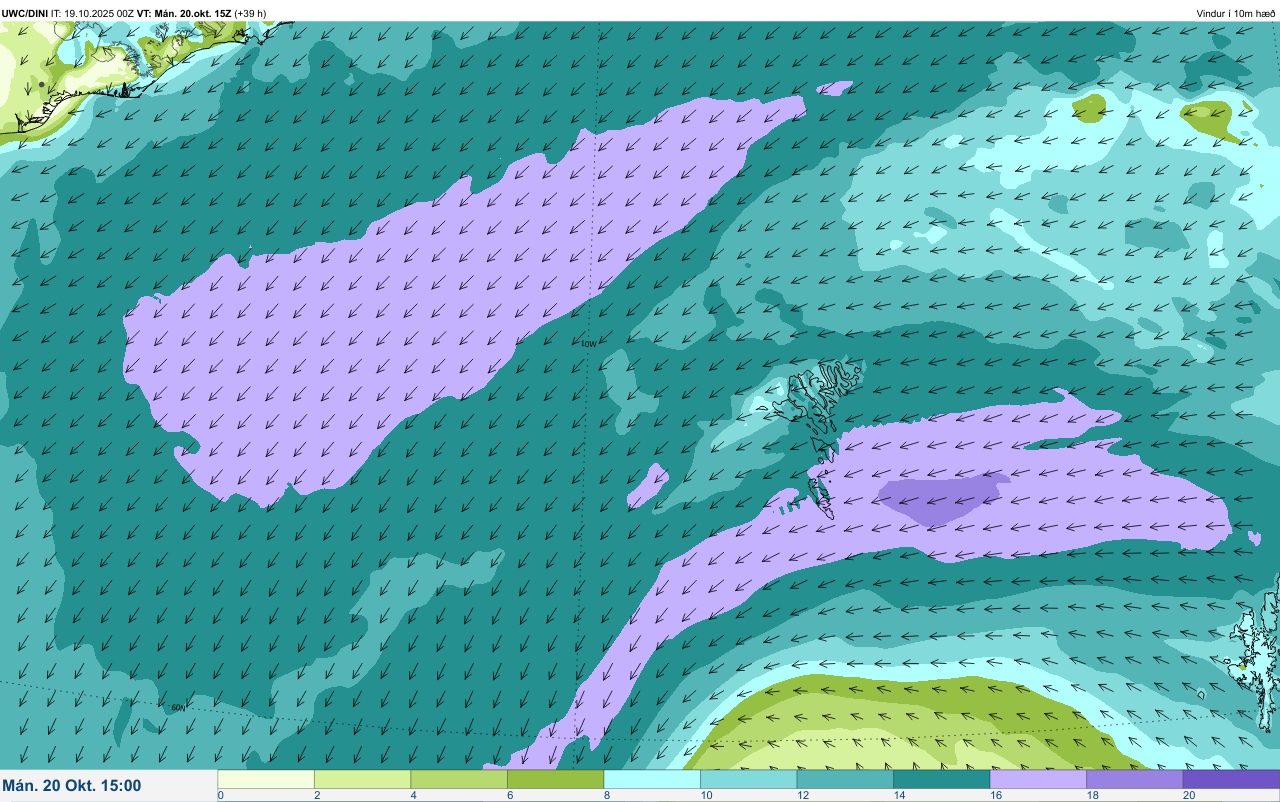The height and width of the screenshot is (802, 1280).
Task: Click the '60N' latitude label on map
Action: click(x=178, y=707)
